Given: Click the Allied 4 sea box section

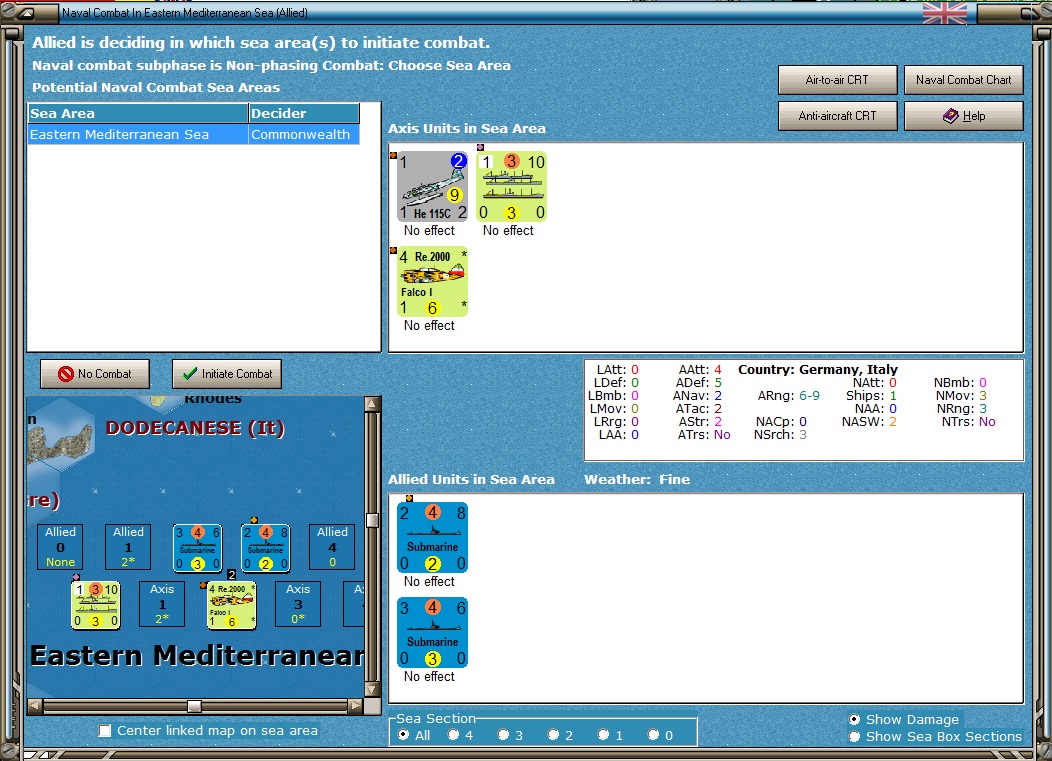Looking at the screenshot, I should coord(332,547).
